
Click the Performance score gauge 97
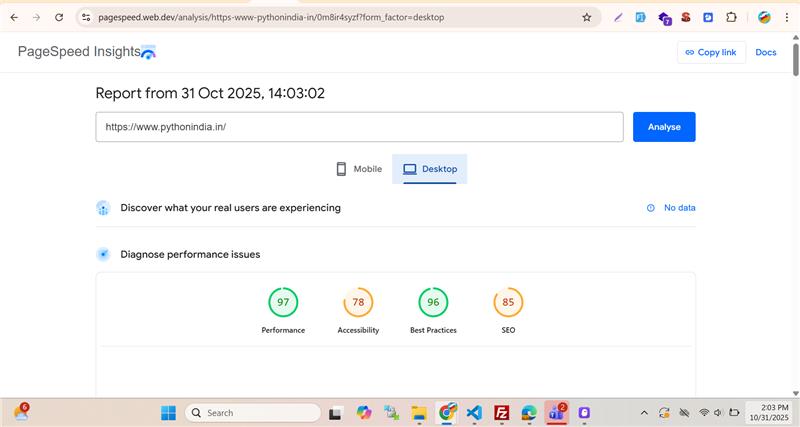coord(283,302)
